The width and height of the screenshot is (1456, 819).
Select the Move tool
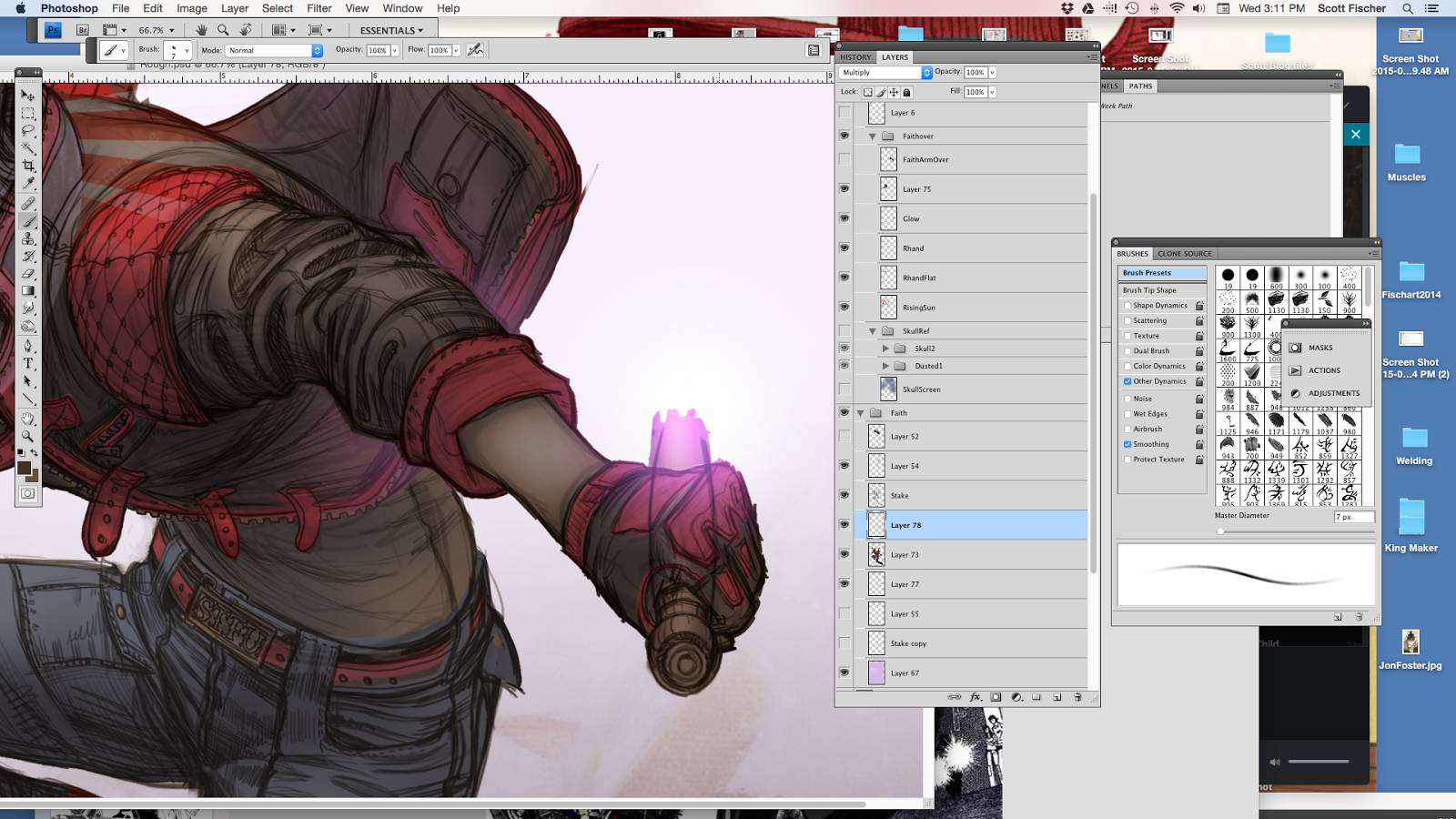(x=28, y=96)
